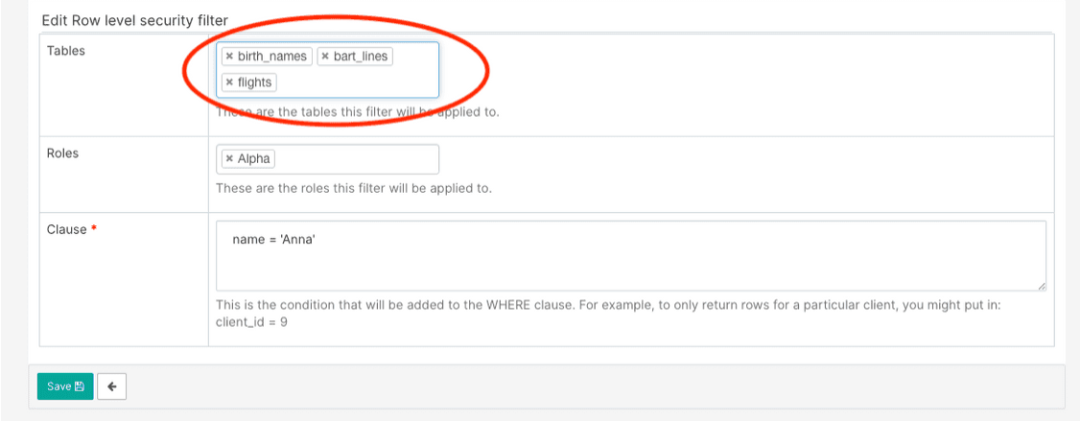The image size is (1080, 421).
Task: Click the Roles field label
Action: pyautogui.click(x=63, y=153)
